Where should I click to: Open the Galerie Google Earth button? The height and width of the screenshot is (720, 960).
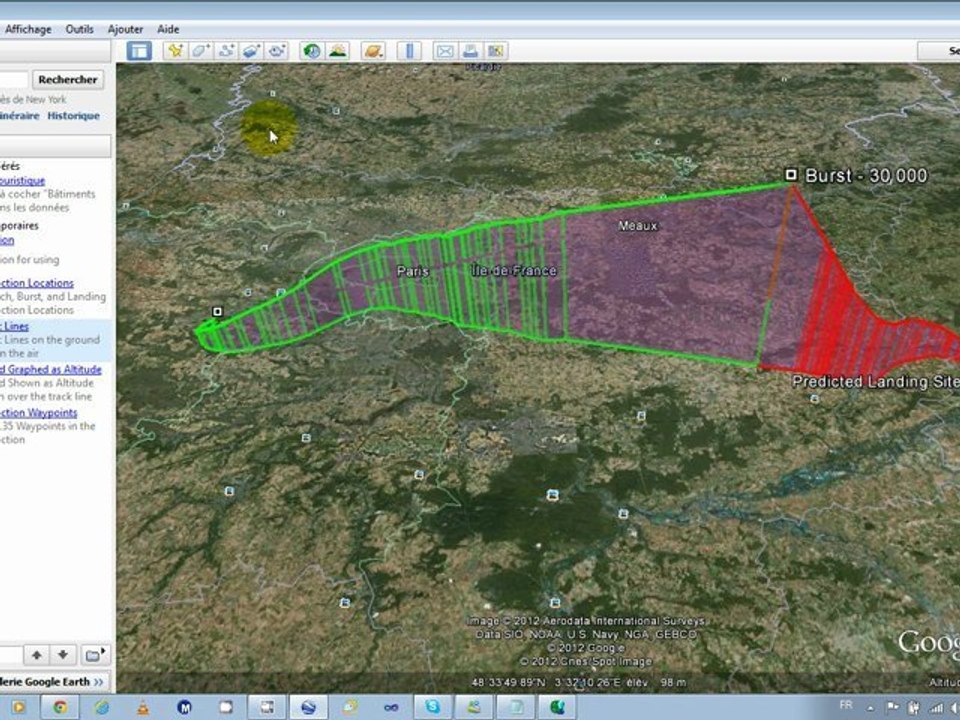click(54, 681)
